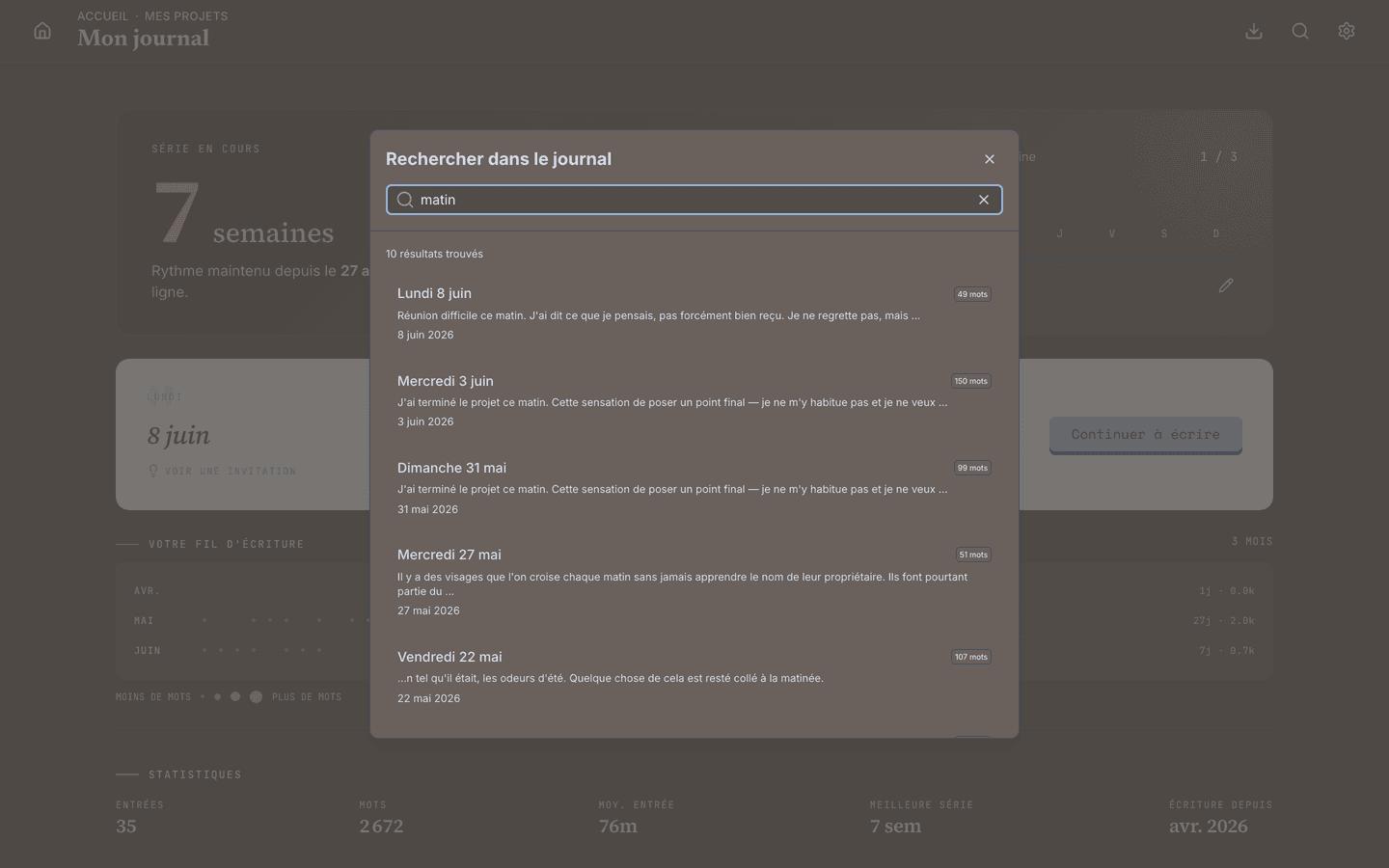The height and width of the screenshot is (868, 1389).
Task: Click the '49 mots' badge
Action: coord(972,294)
